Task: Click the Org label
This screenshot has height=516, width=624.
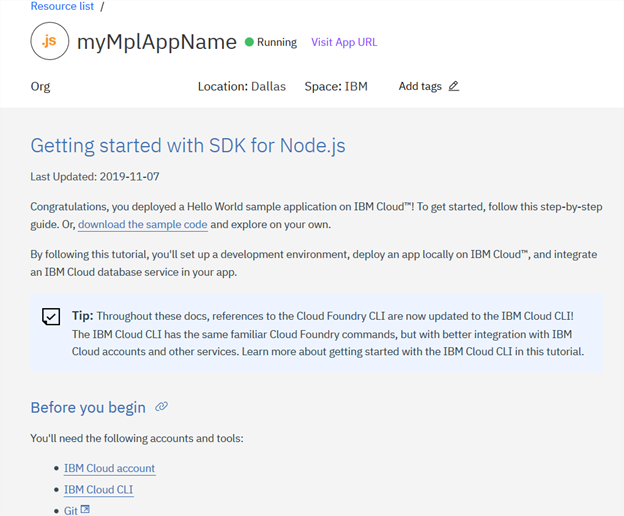Action: tap(40, 87)
